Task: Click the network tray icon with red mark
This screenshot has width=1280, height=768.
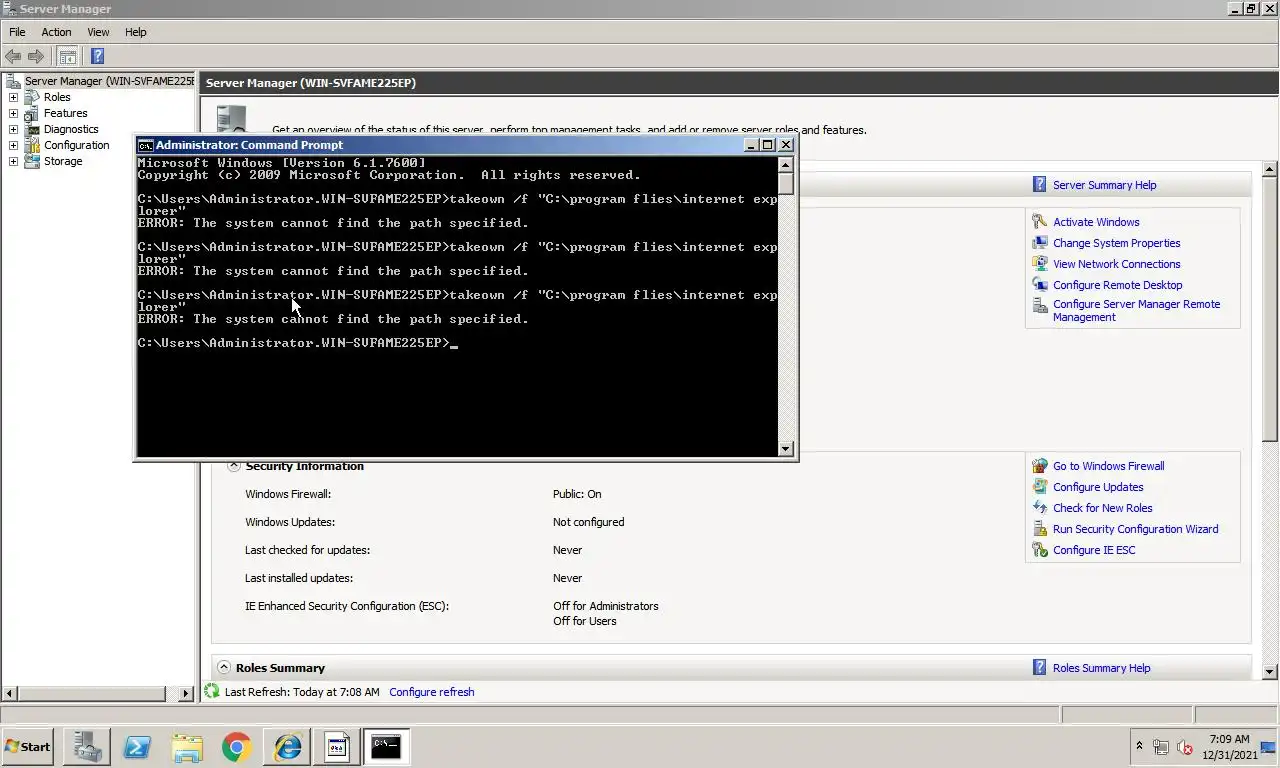Action: pos(1185,747)
